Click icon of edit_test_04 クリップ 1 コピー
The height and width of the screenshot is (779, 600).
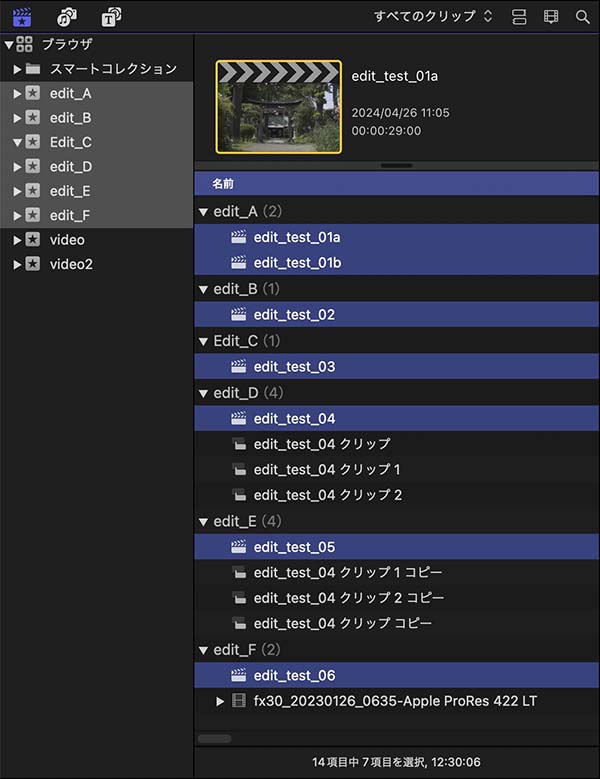[x=239, y=572]
